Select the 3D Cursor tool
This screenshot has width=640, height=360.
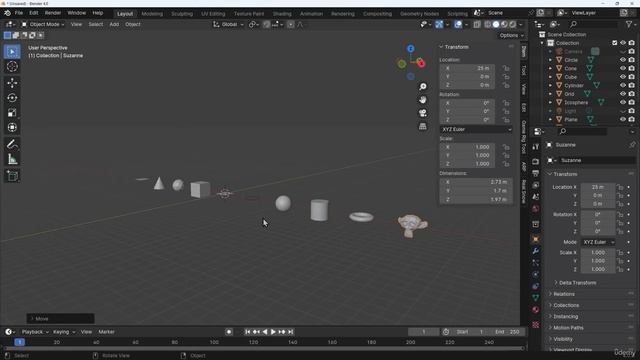pos(12,67)
